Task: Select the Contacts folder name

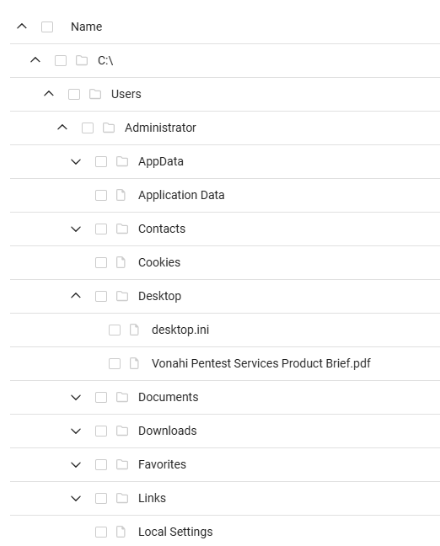Action: tap(162, 229)
